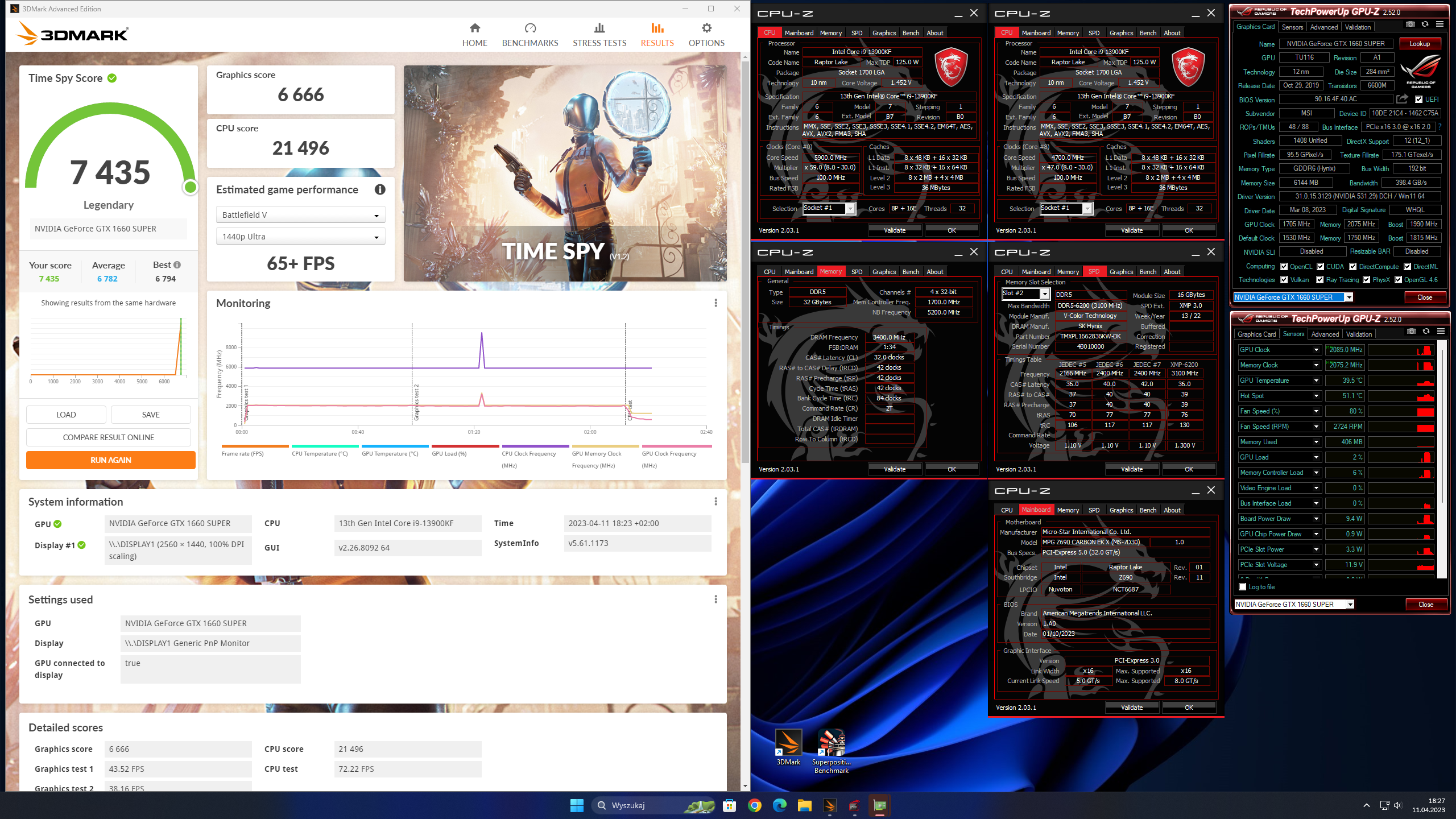Viewport: 1456px width, 819px height.
Task: Click the RUN AGAIN button
Action: [111, 460]
